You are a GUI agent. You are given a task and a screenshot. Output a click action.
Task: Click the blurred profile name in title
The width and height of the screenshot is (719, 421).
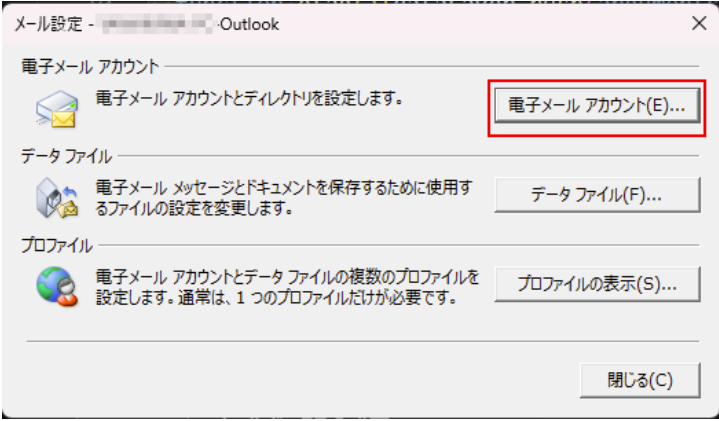[x=157, y=24]
